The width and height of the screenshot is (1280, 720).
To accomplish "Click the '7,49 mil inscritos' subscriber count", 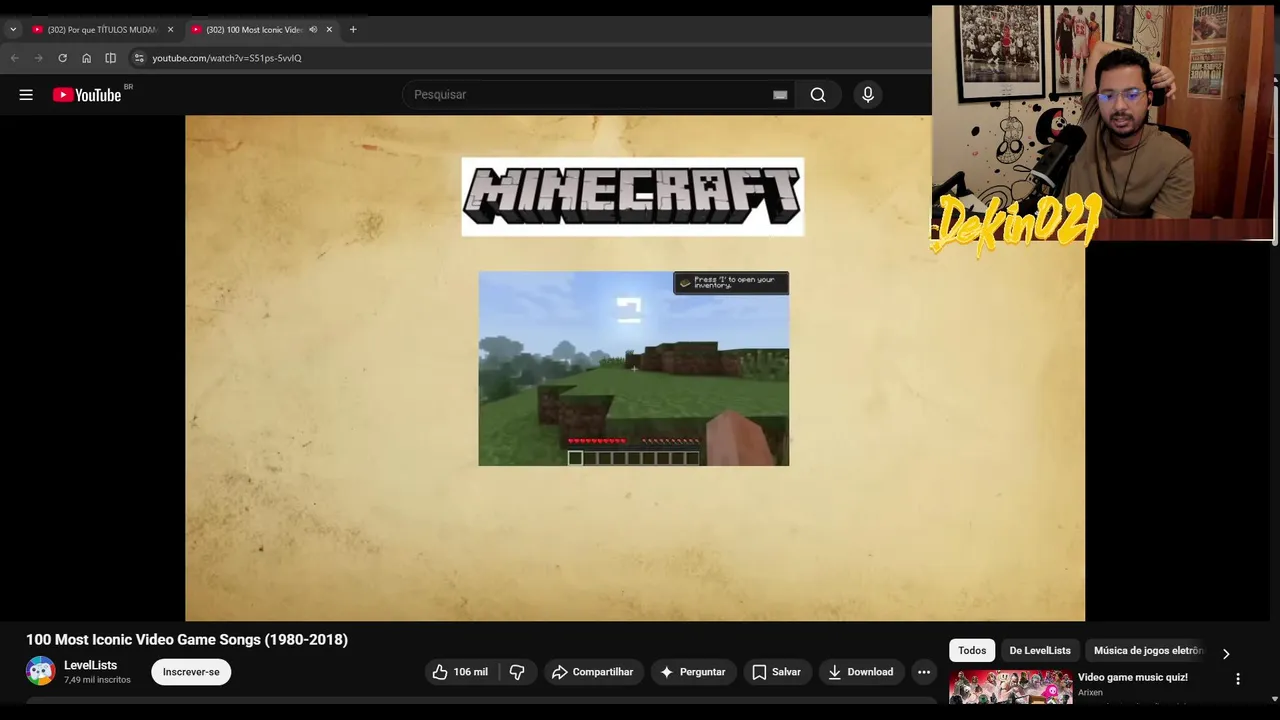I will click(x=97, y=680).
